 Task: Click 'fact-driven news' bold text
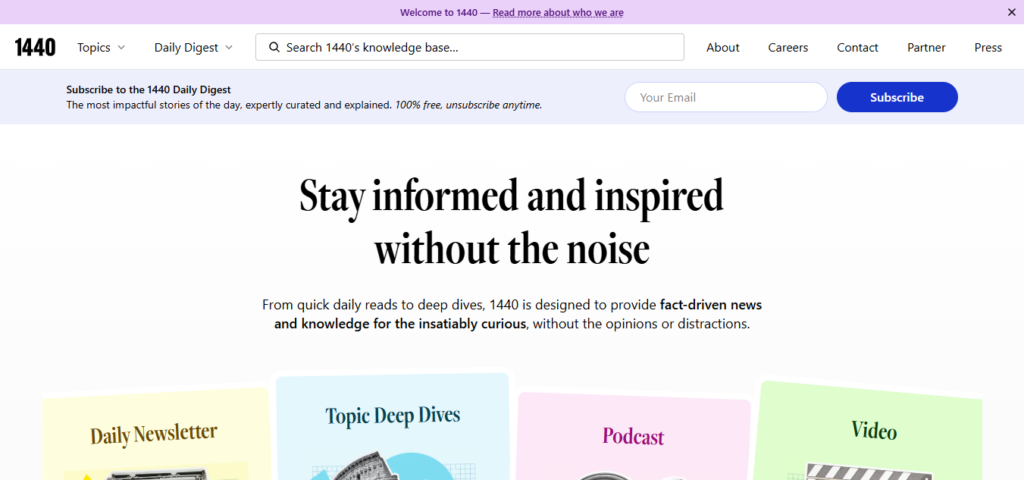(x=711, y=304)
